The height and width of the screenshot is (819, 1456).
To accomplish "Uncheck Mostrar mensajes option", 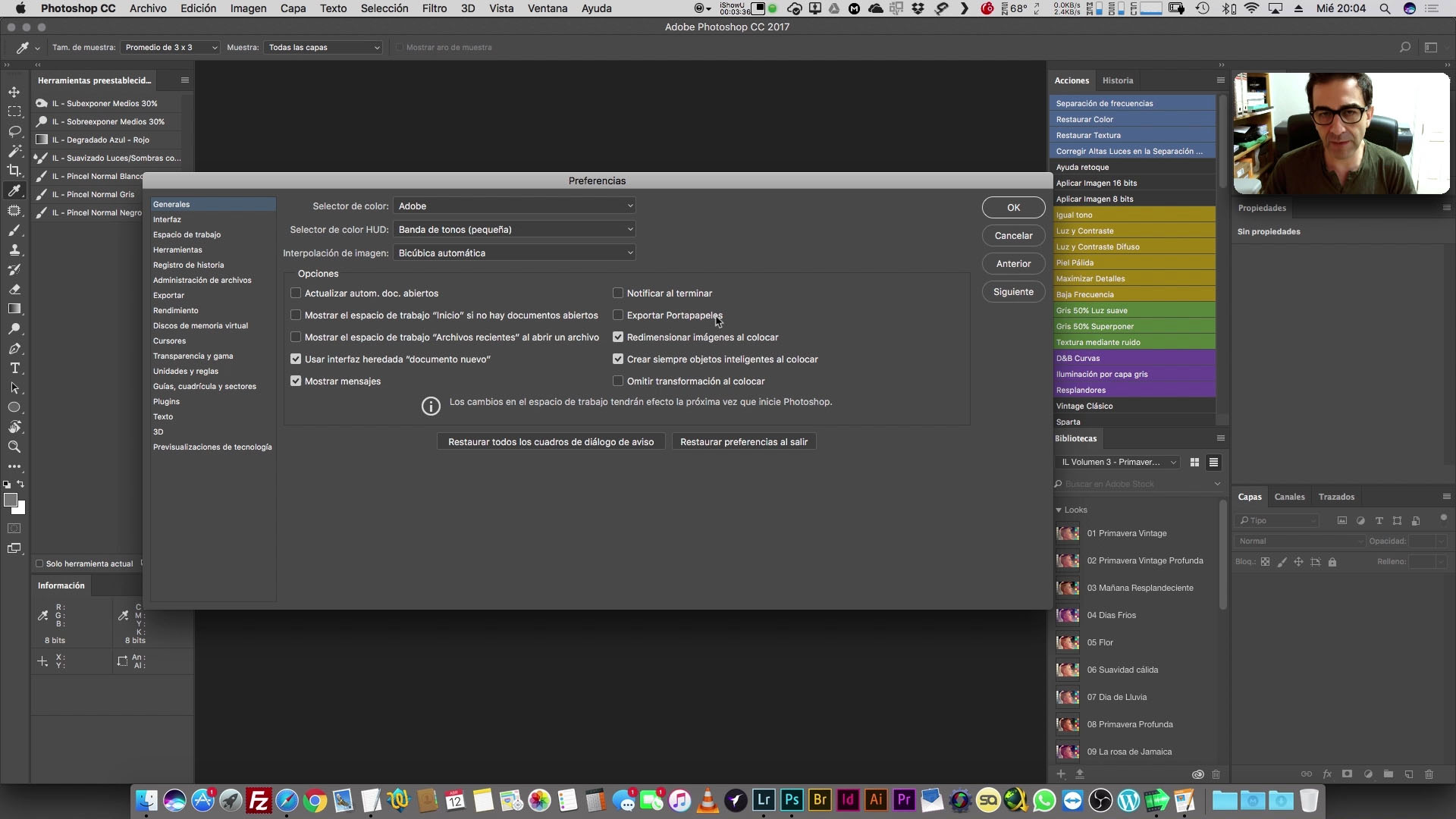I will [296, 381].
